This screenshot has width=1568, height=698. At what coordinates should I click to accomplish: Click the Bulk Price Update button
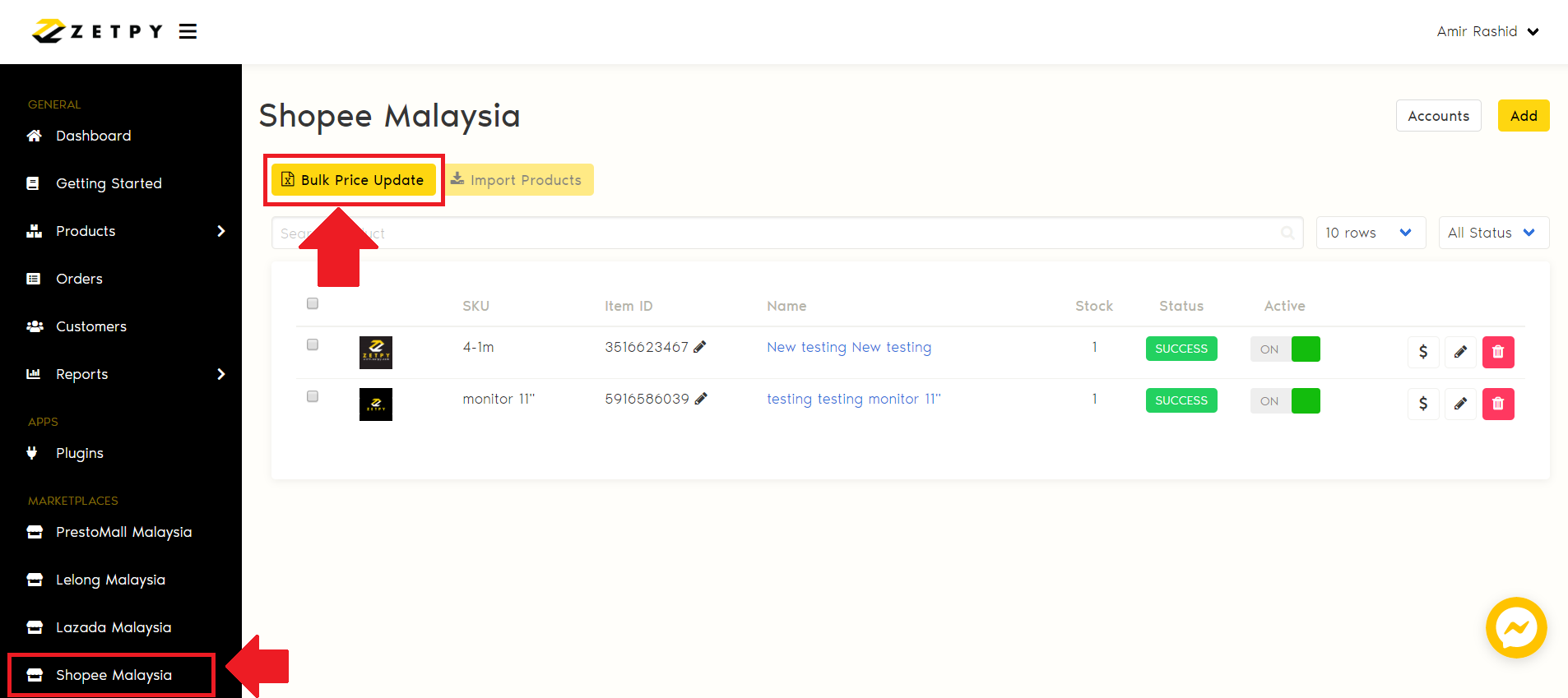(354, 180)
